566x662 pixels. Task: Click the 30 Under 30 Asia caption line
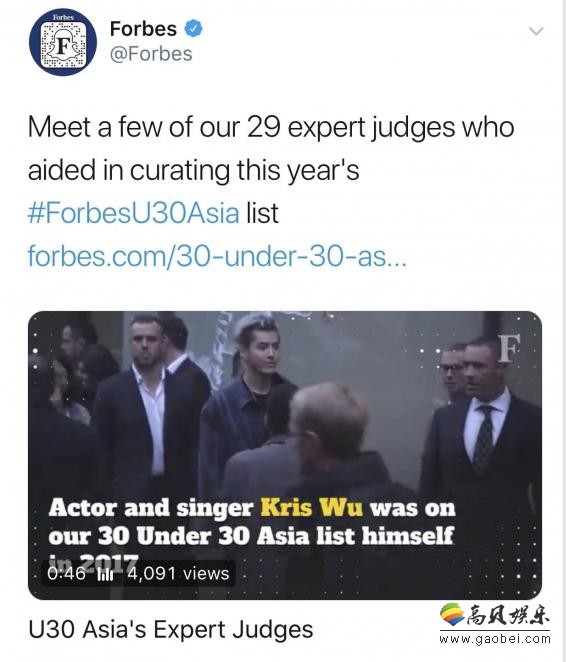click(251, 536)
